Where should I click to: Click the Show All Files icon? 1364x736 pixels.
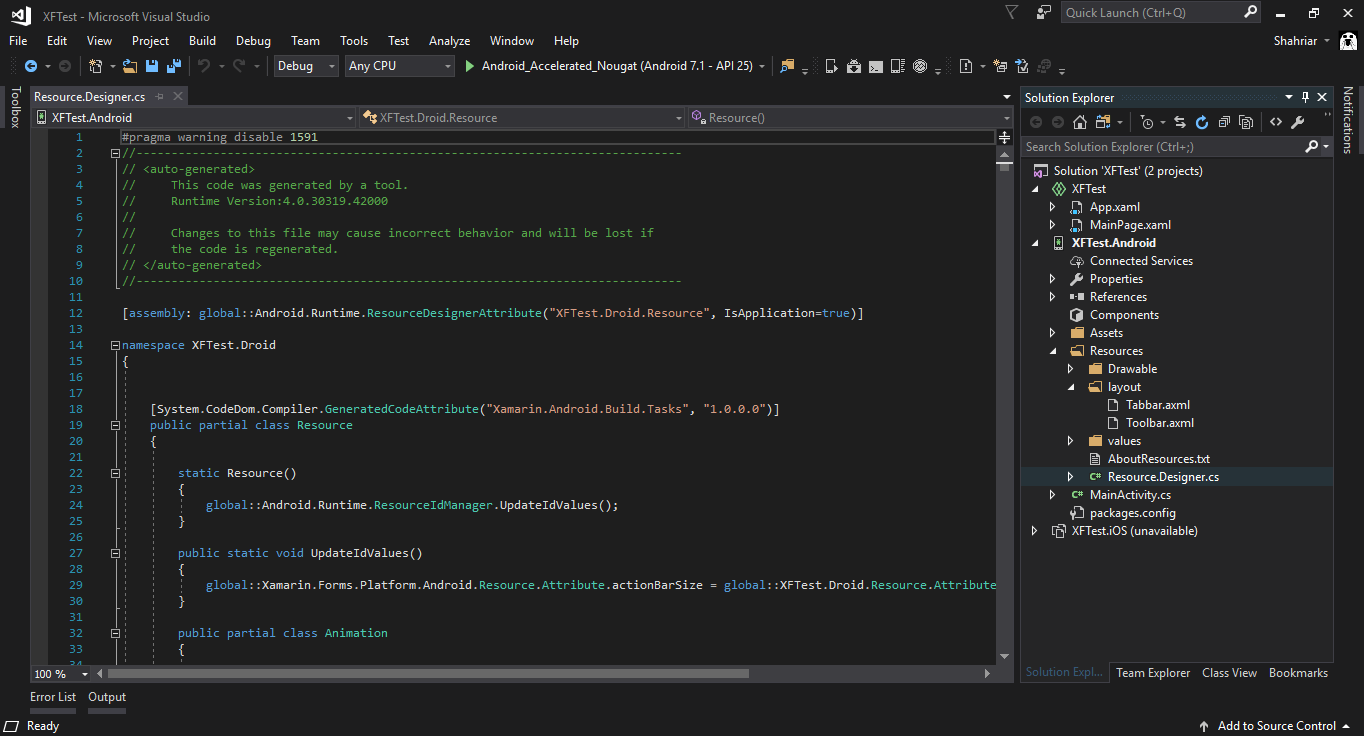[x=1245, y=122]
